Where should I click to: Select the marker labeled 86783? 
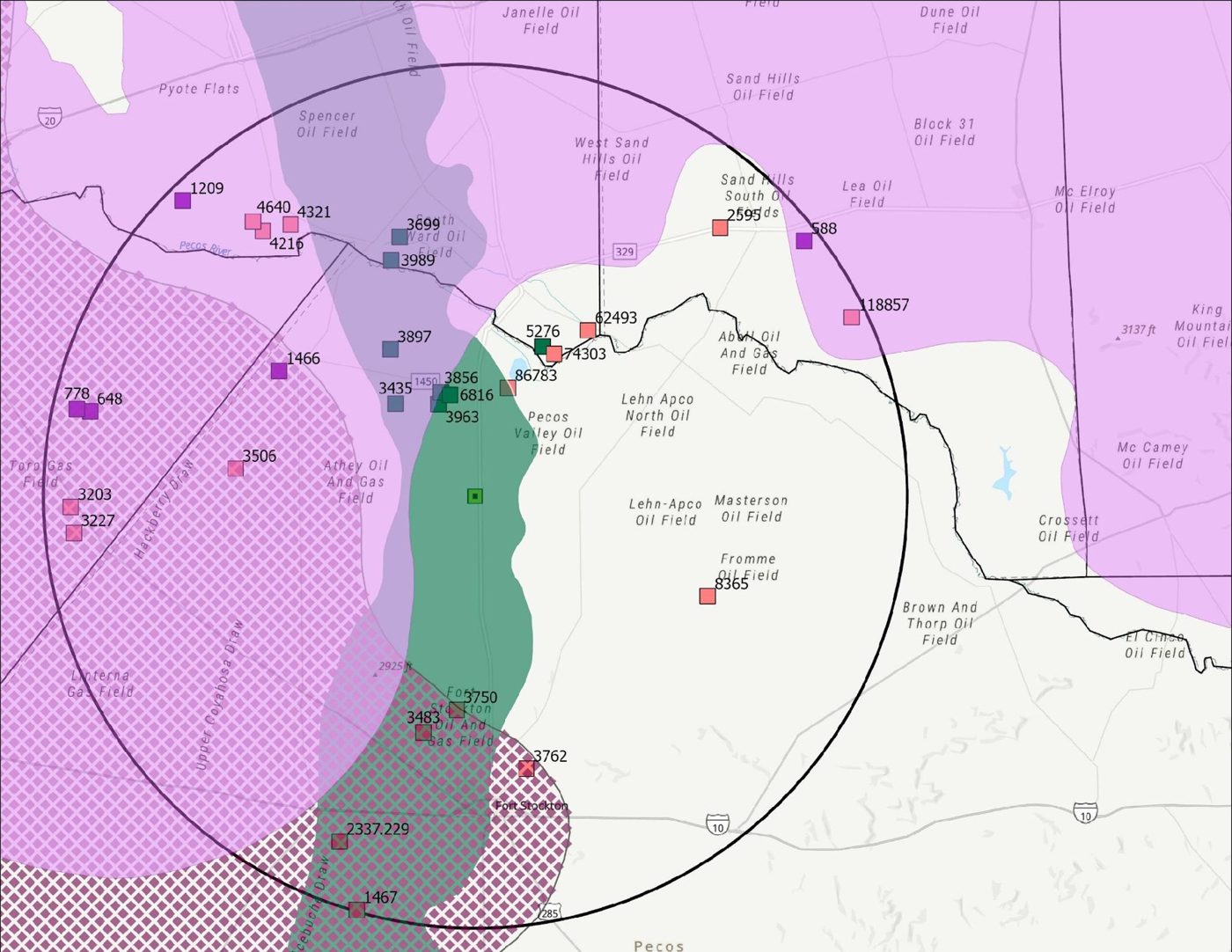point(508,388)
